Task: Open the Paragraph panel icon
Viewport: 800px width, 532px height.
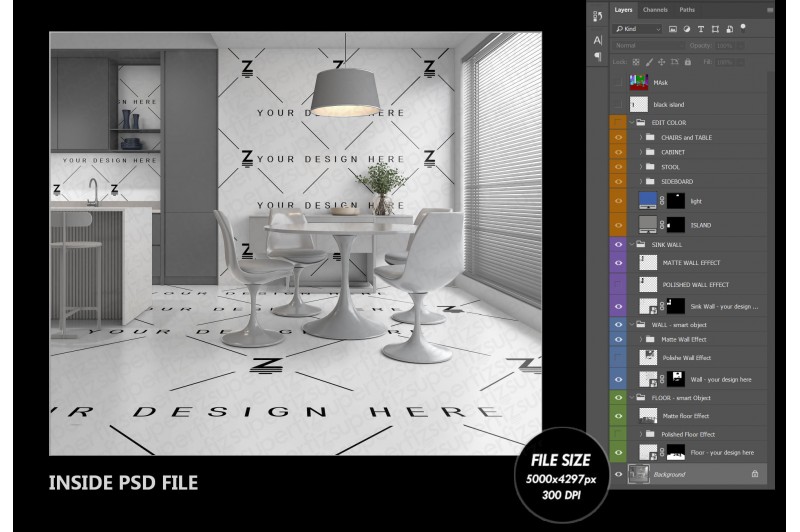Action: point(597,56)
